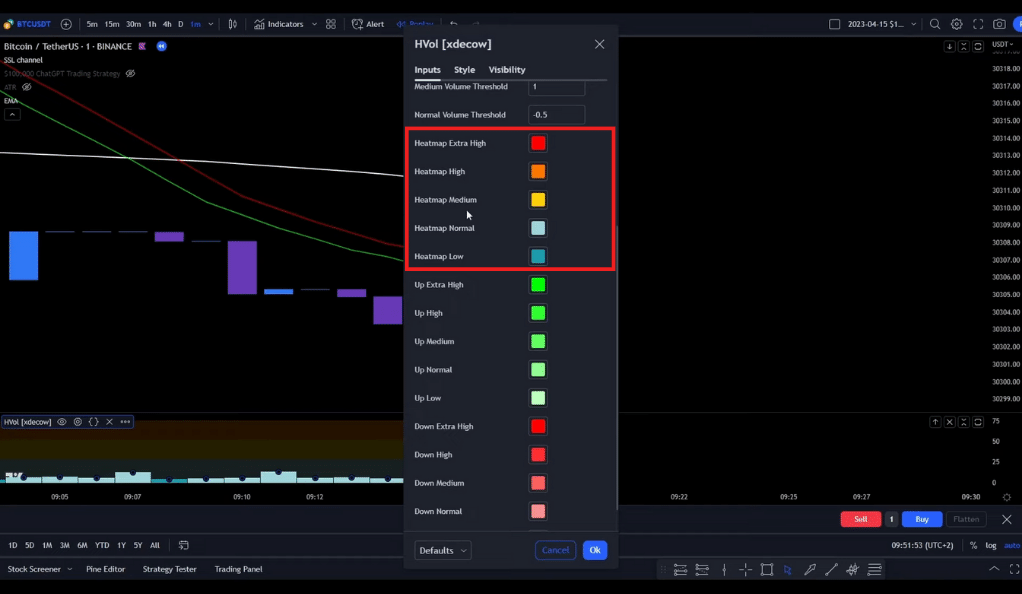Open the Pine Editor tab
Image resolution: width=1022 pixels, height=594 pixels.
click(106, 569)
